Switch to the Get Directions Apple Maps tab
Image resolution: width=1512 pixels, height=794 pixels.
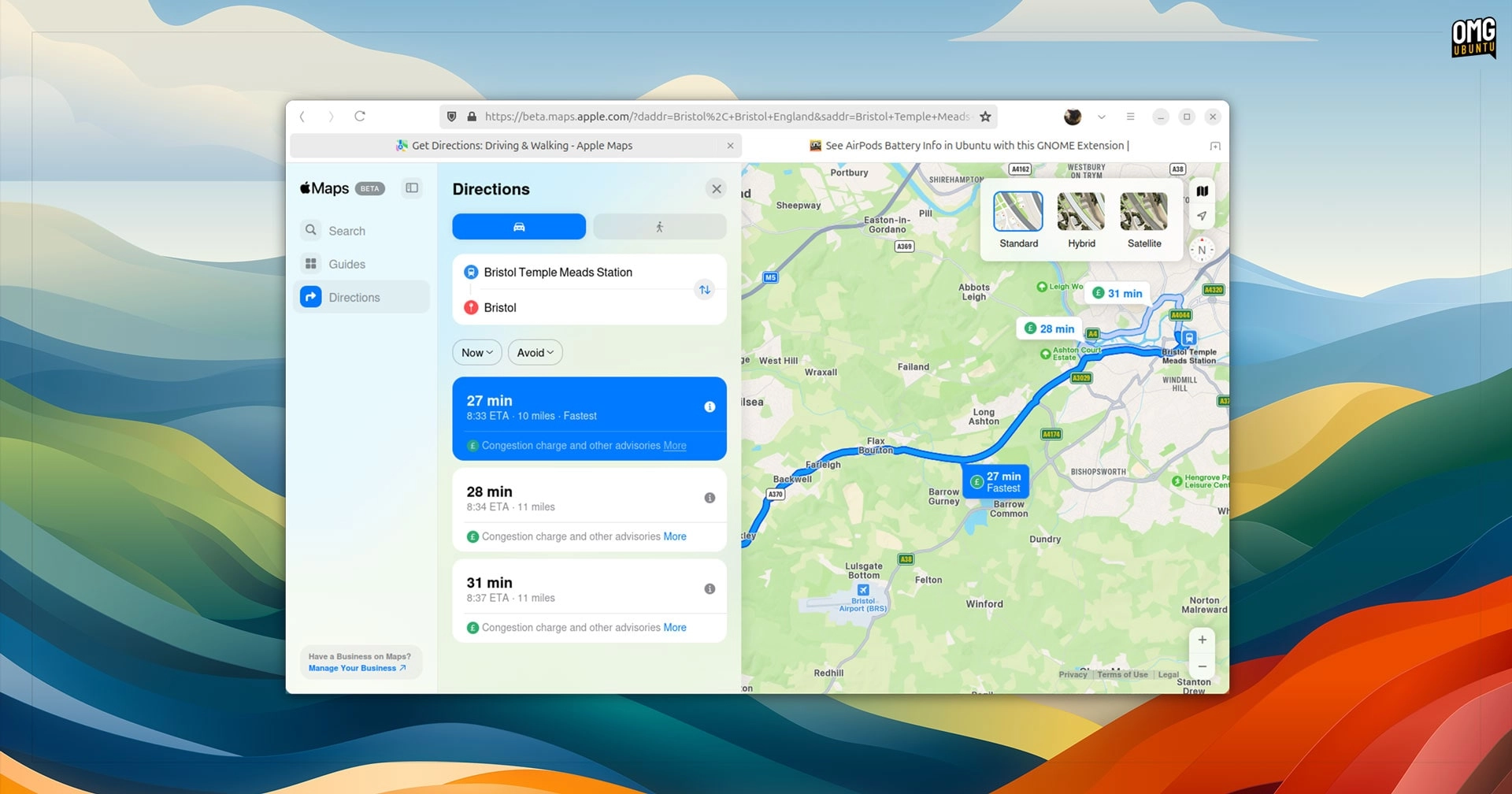coord(516,146)
